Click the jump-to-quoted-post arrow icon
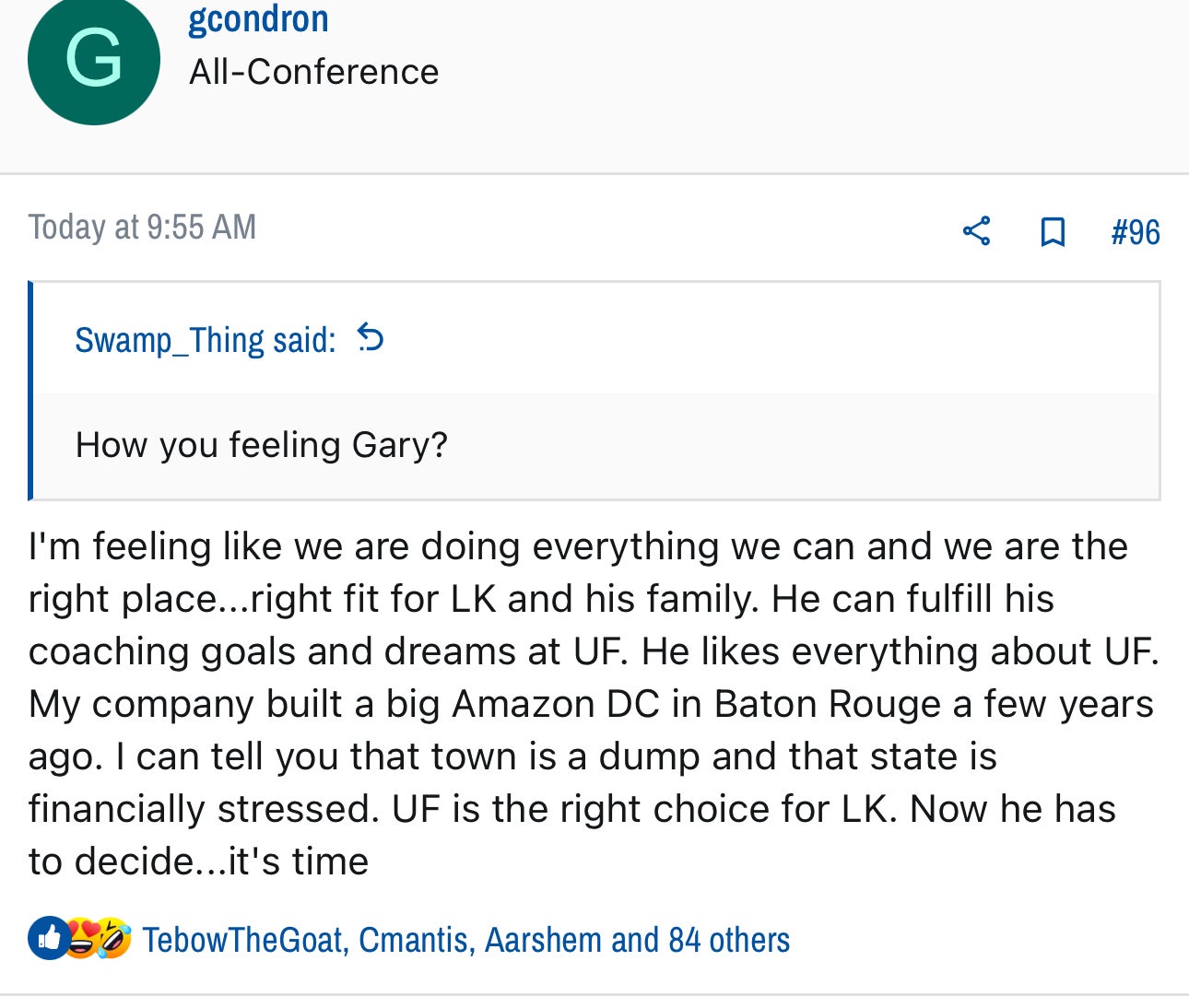The height and width of the screenshot is (1008, 1189). (371, 338)
